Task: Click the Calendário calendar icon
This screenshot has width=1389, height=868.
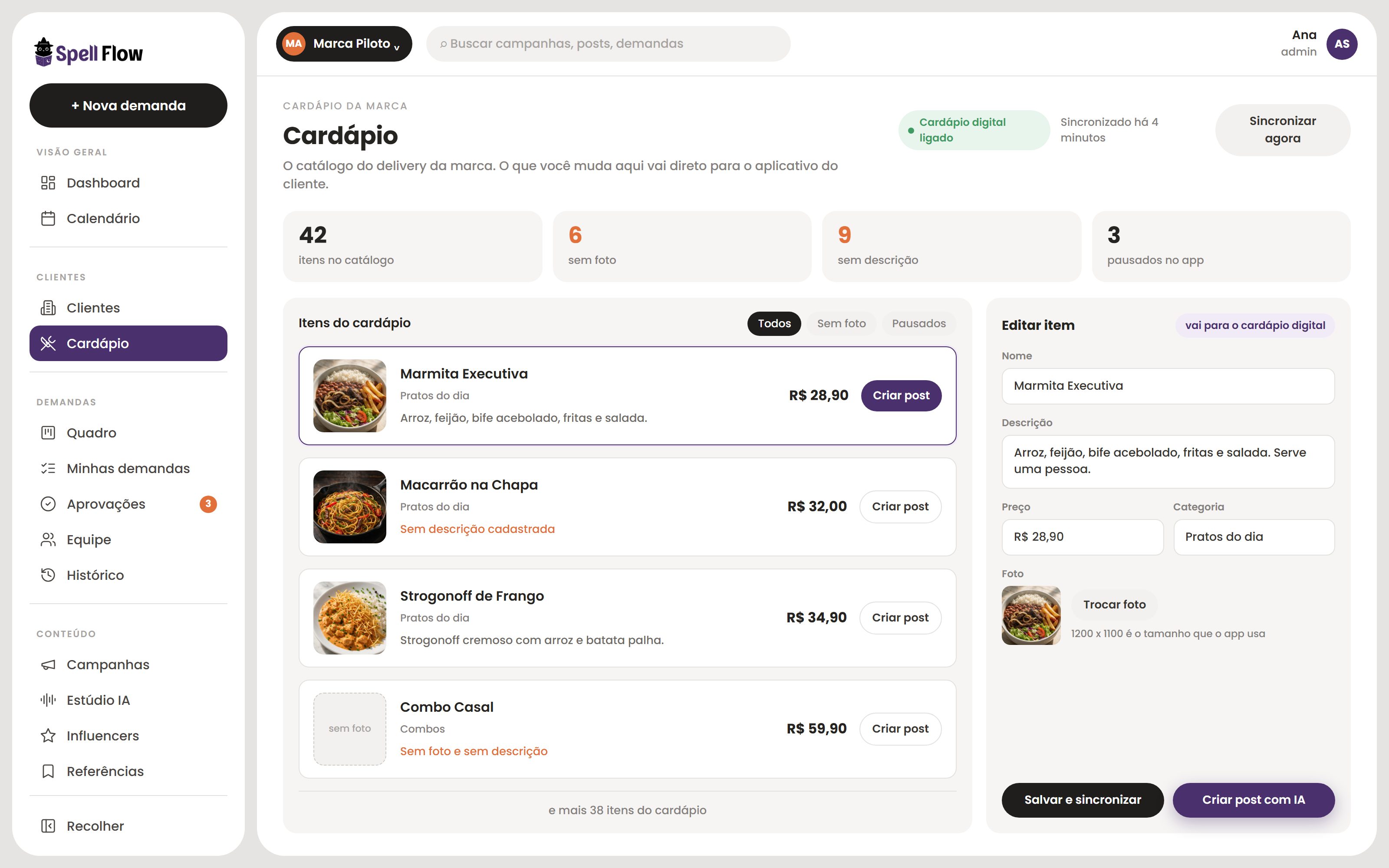Action: point(48,218)
